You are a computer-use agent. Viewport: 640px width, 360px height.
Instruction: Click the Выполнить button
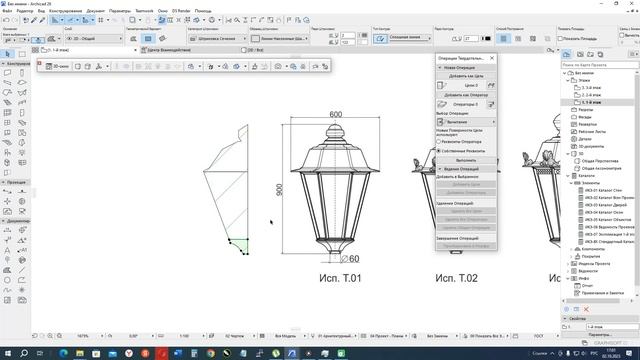click(x=466, y=160)
